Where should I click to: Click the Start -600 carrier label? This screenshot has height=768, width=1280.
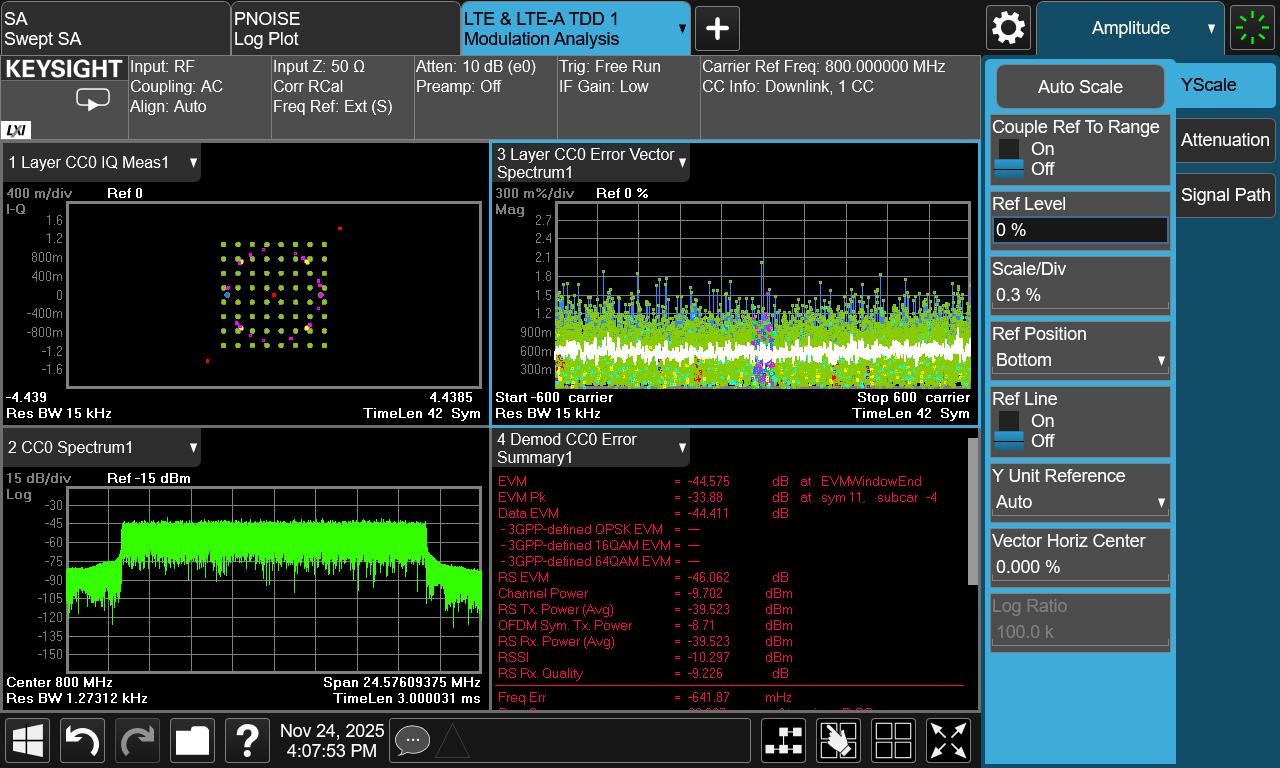pos(554,397)
